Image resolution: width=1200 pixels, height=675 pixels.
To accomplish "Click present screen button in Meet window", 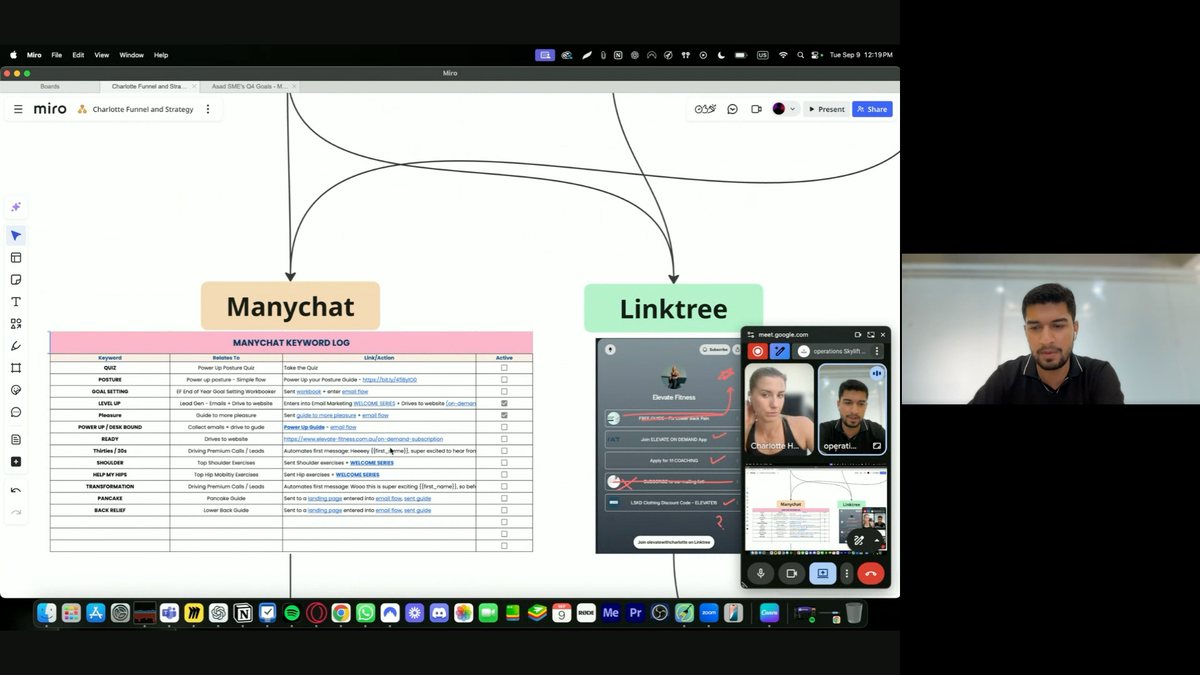I will coord(822,574).
